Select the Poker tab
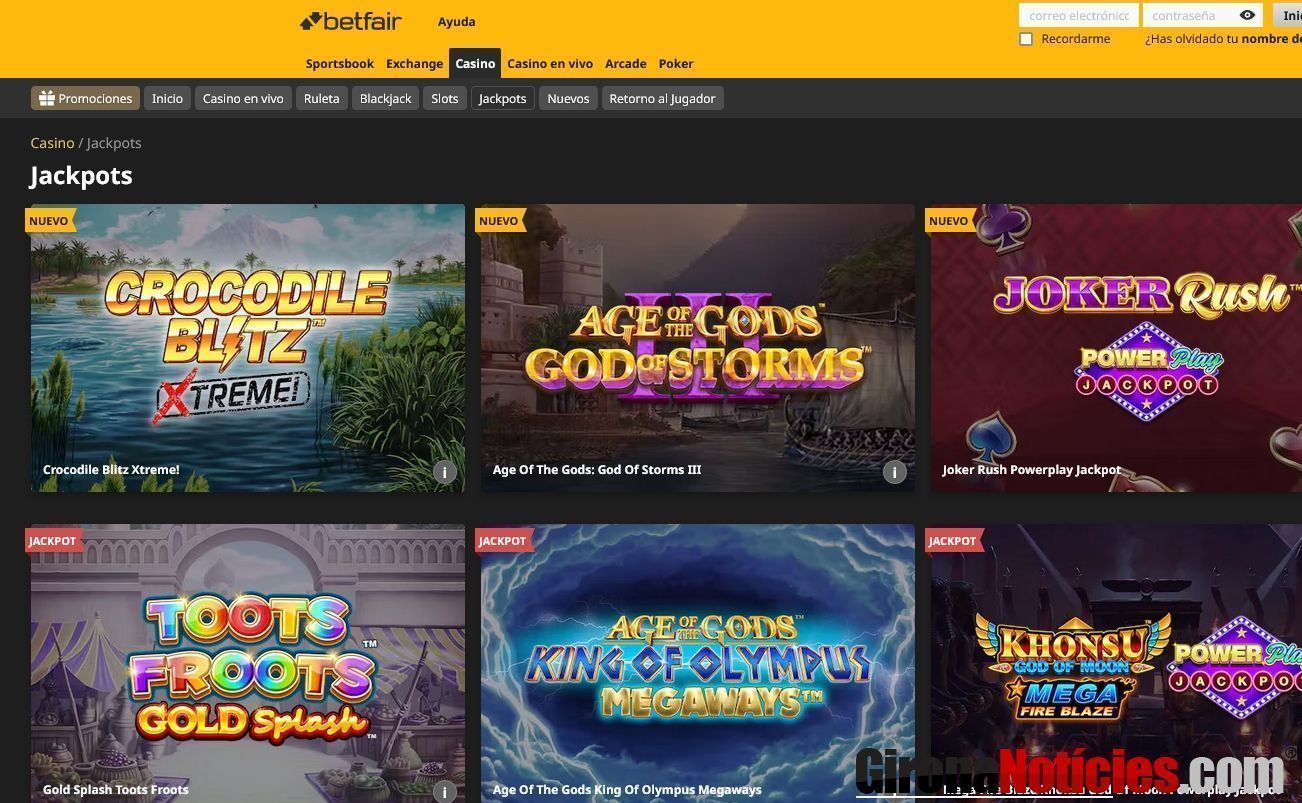 (676, 63)
